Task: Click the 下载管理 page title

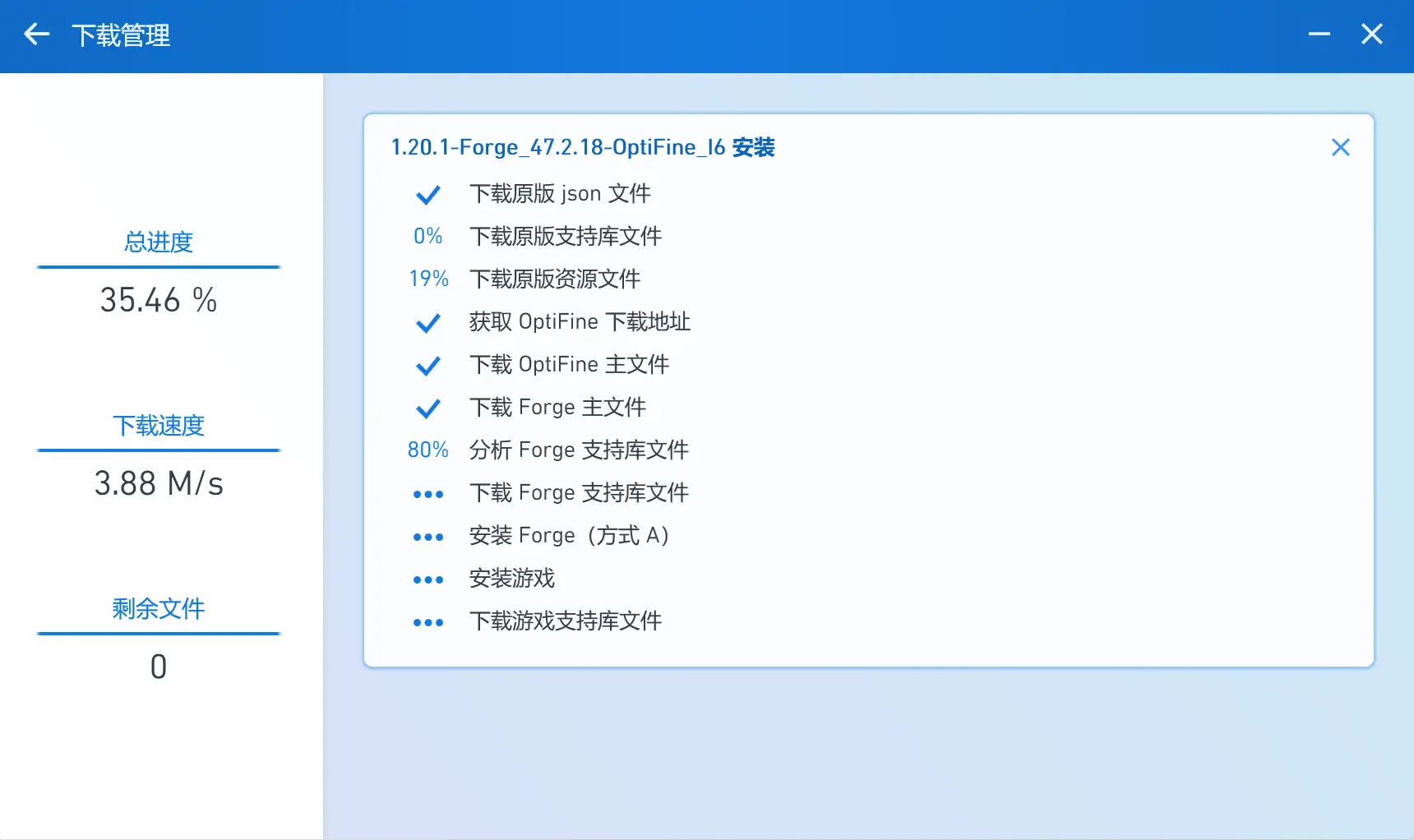Action: tap(121, 35)
